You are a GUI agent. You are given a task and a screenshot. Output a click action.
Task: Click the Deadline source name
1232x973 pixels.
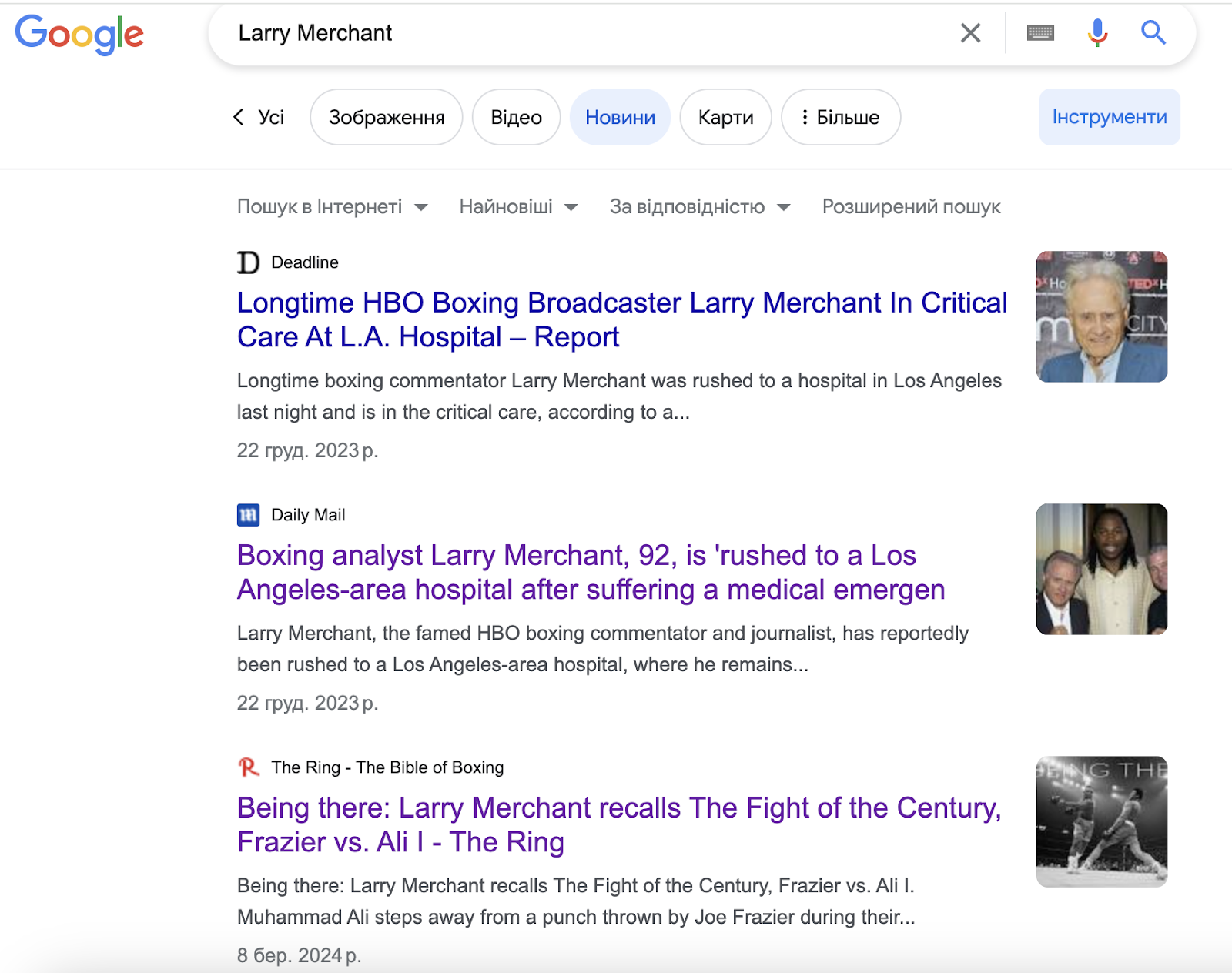click(x=305, y=262)
